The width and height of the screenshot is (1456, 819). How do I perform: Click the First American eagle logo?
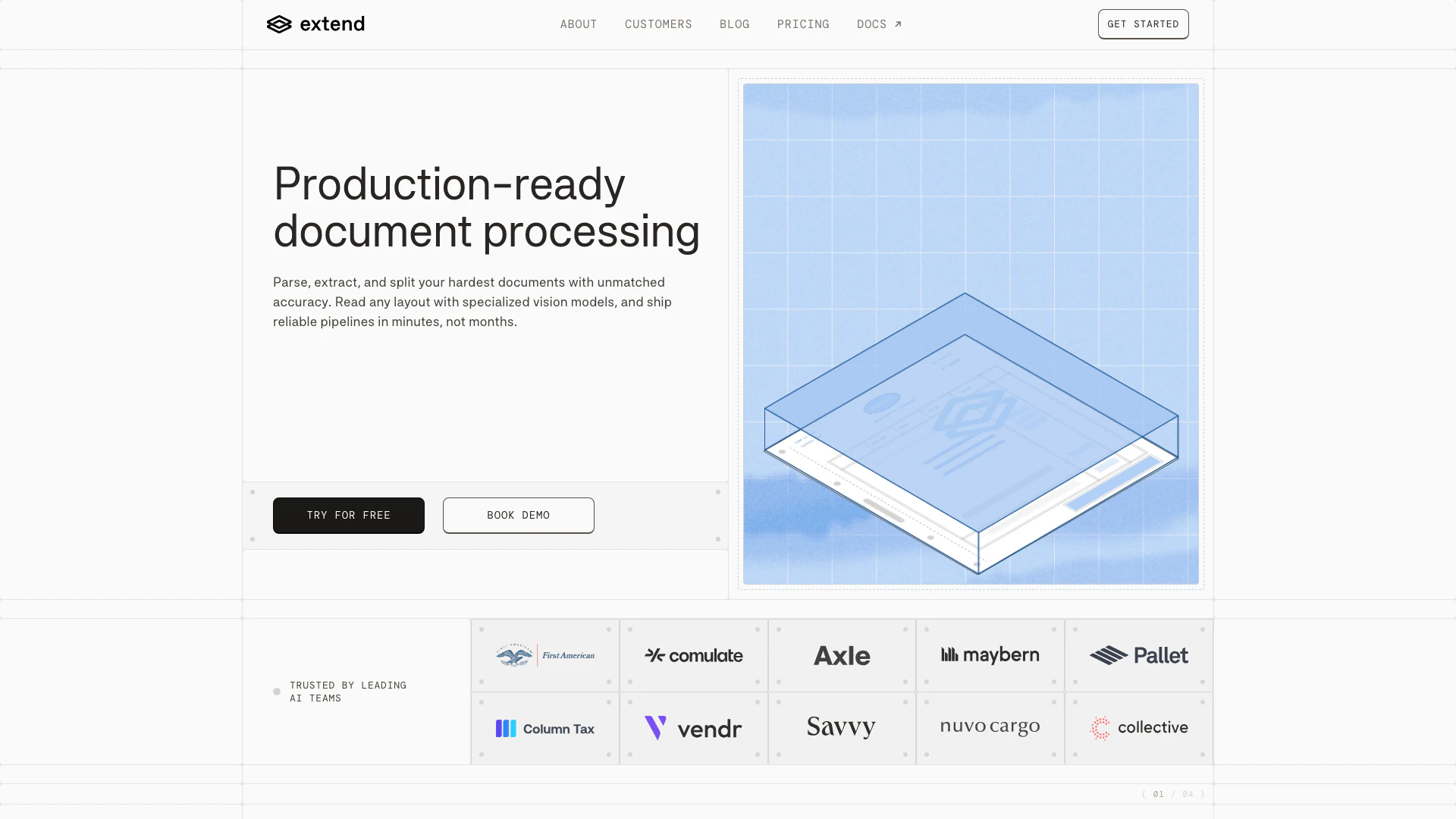515,655
